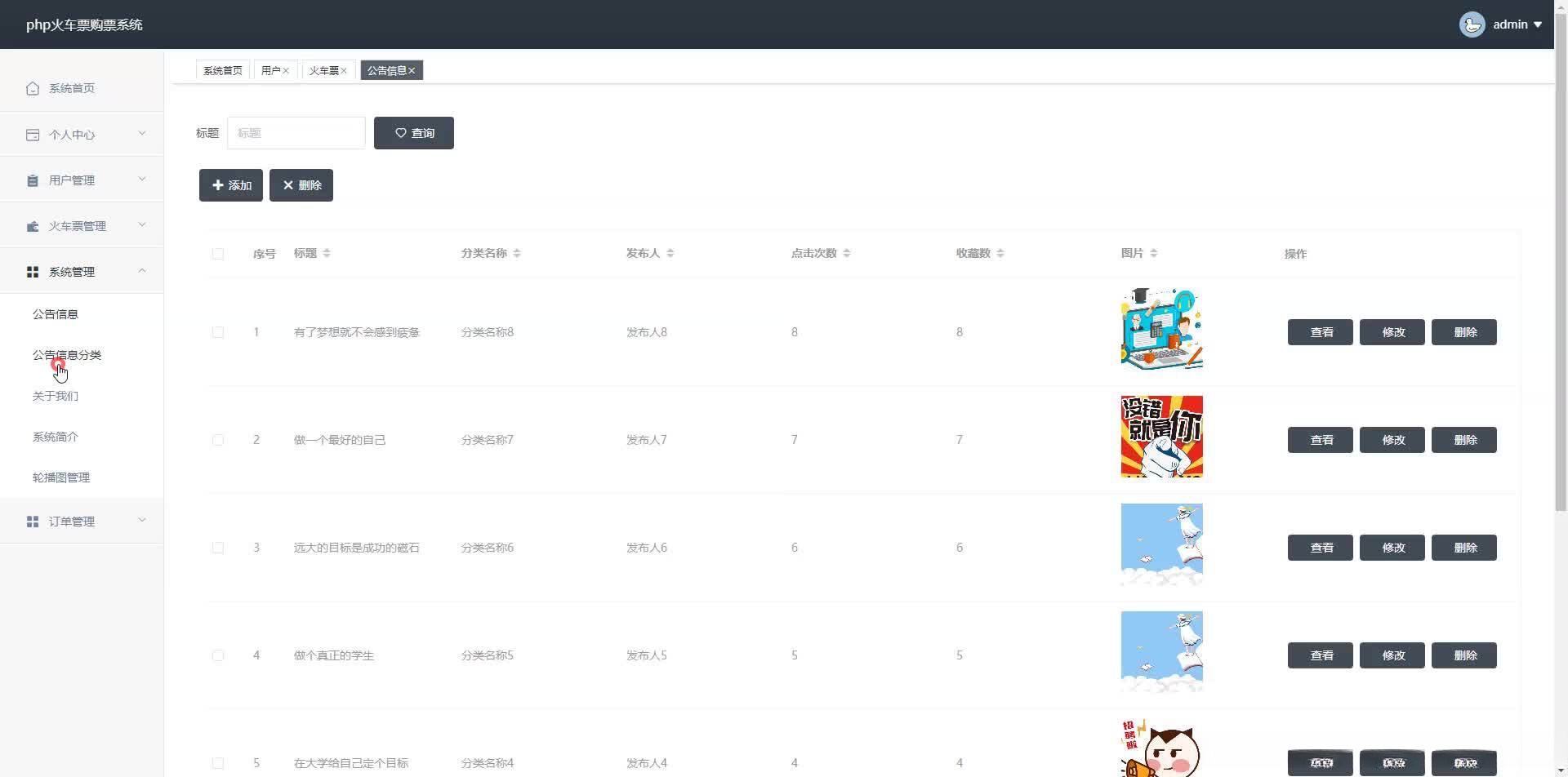The width and height of the screenshot is (1568, 777).
Task: Toggle the select-all header checkbox
Action: 217,254
